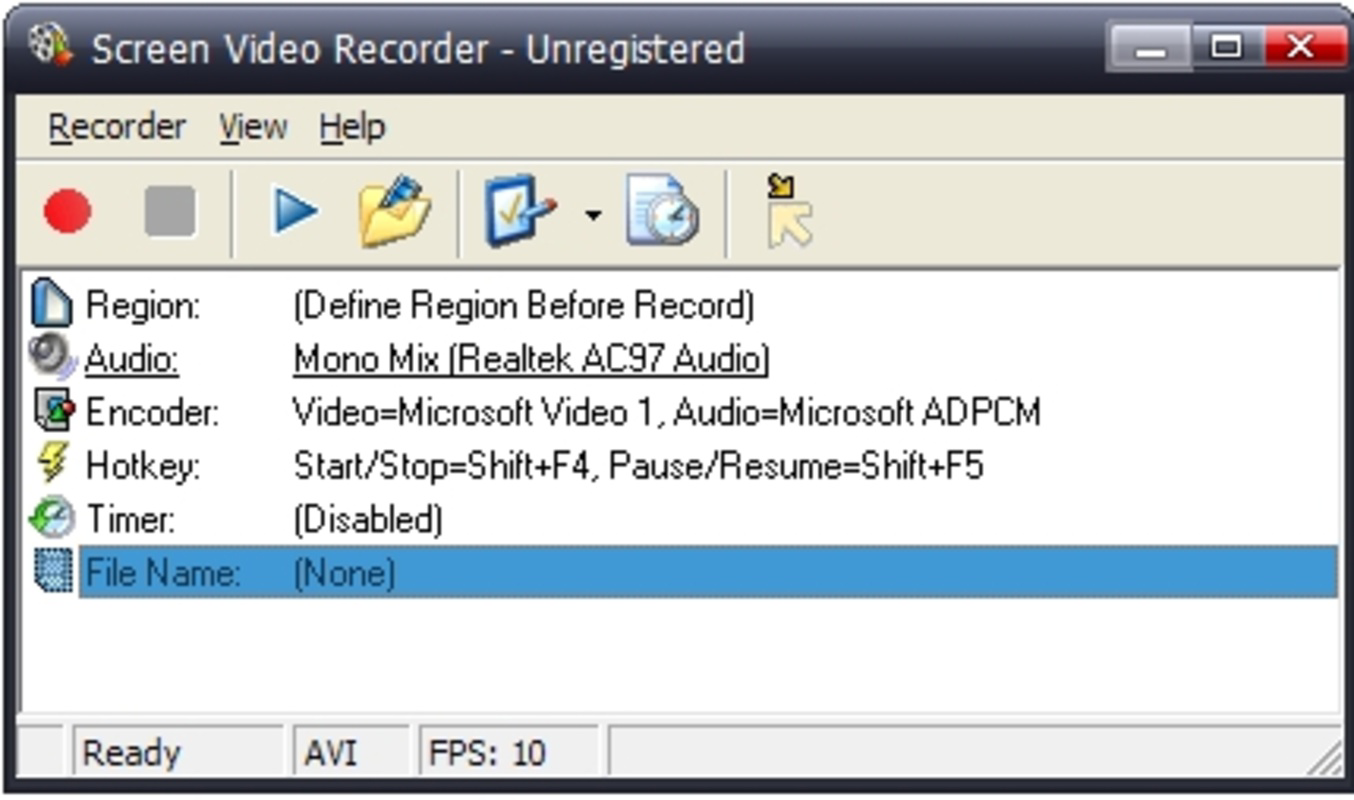The width and height of the screenshot is (1354, 800).
Task: Open the scheduled recording timer icon
Action: (660, 210)
